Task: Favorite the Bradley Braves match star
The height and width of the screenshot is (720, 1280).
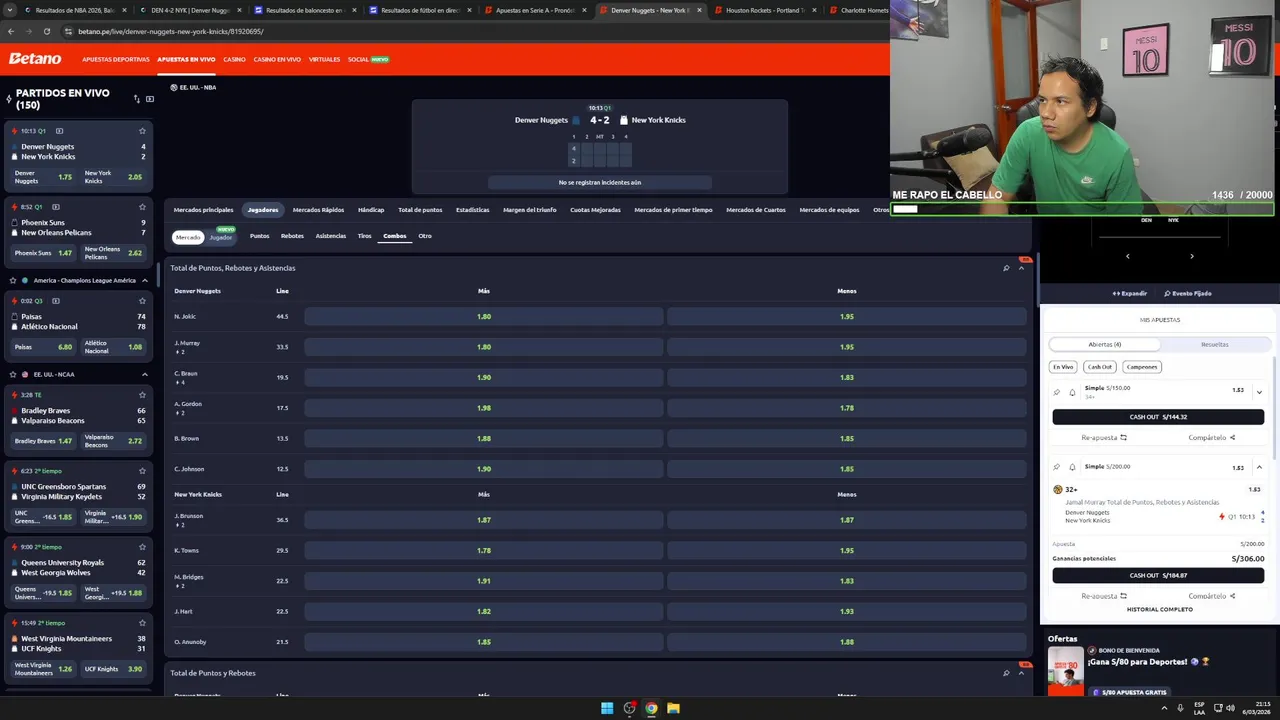Action: point(142,395)
